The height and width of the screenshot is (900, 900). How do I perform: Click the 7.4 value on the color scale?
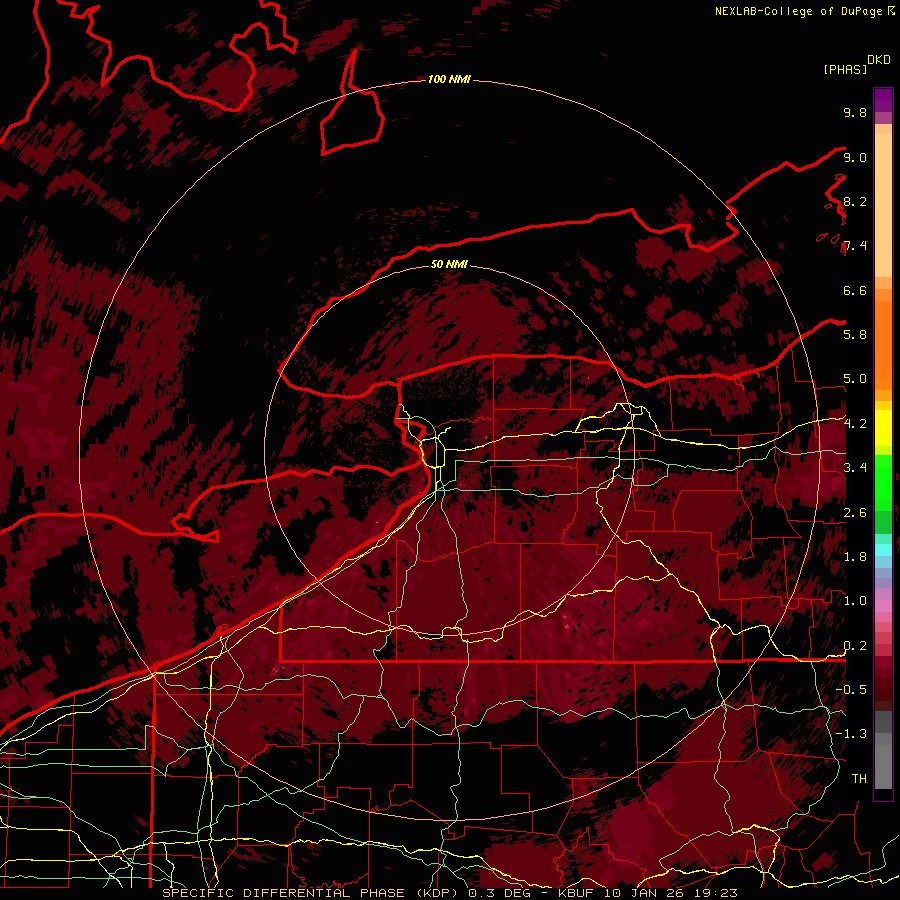(x=855, y=246)
